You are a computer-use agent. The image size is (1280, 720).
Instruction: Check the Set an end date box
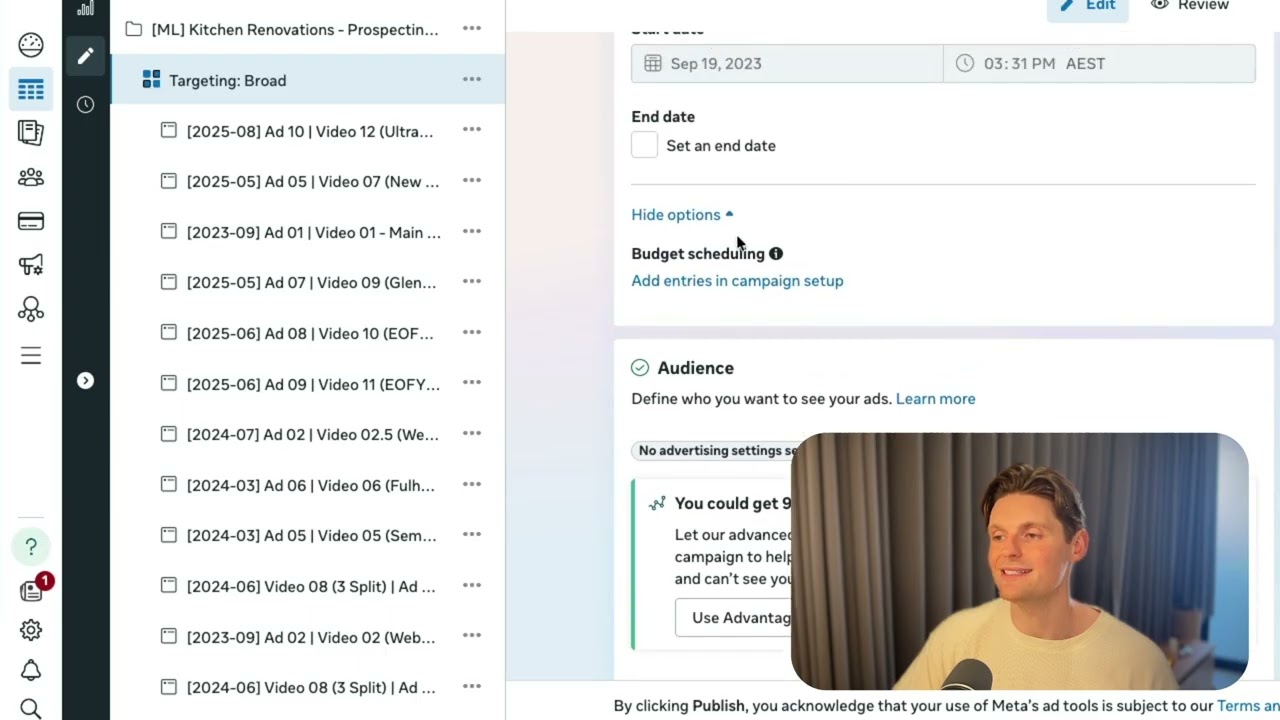coord(645,145)
